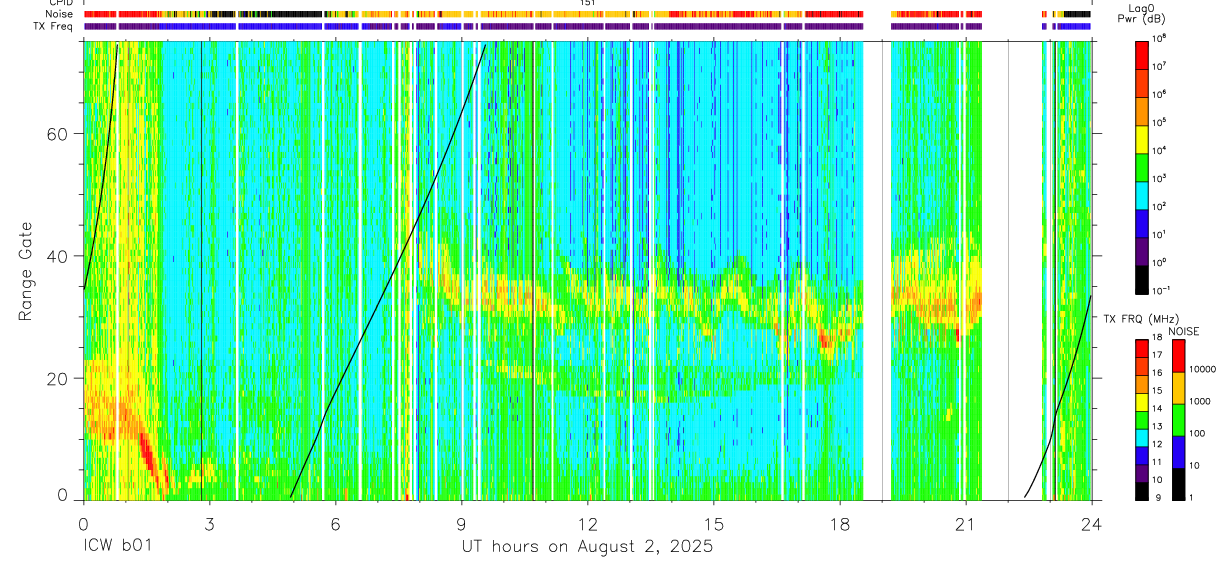Click the '12' tick on the time axis

click(587, 524)
